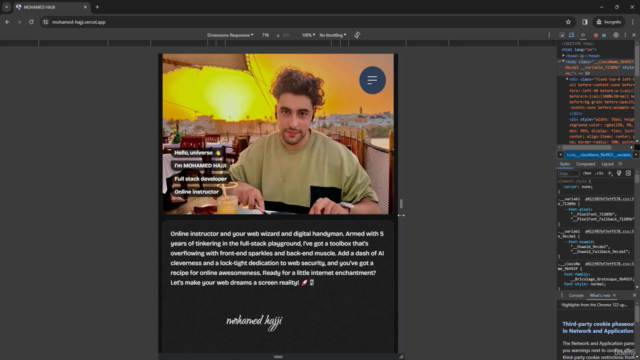Open the Dimensions Responsive dropdown

click(230, 35)
